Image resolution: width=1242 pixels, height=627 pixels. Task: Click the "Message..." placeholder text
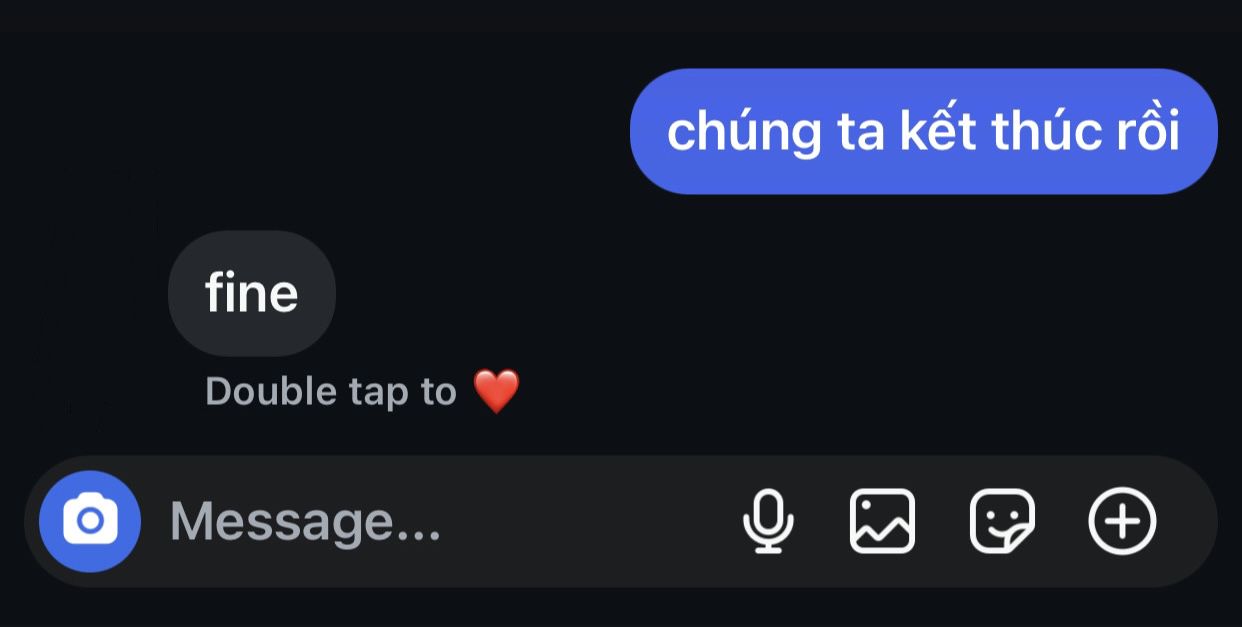[305, 521]
